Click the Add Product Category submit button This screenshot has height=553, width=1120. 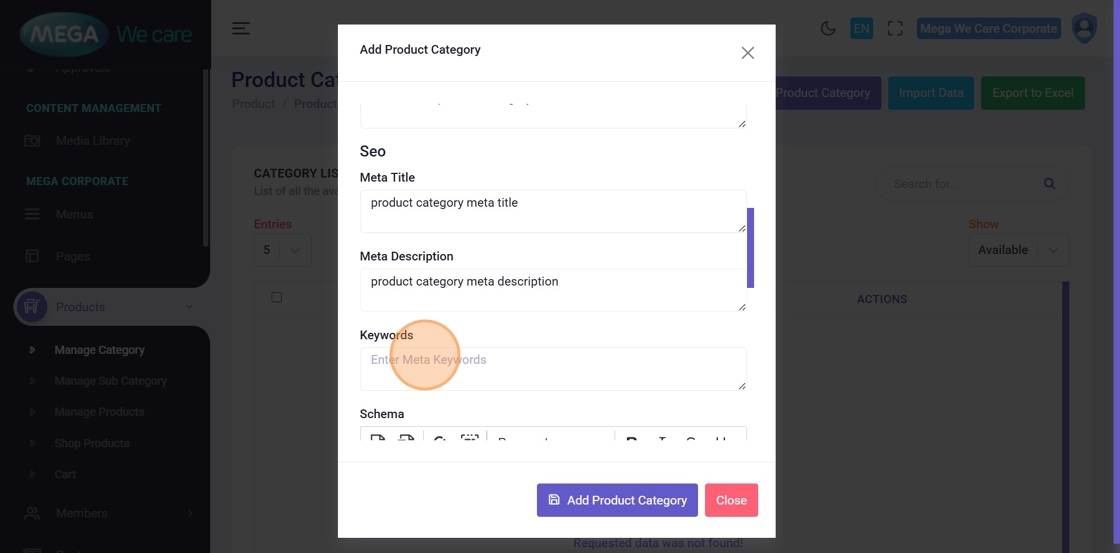(617, 500)
